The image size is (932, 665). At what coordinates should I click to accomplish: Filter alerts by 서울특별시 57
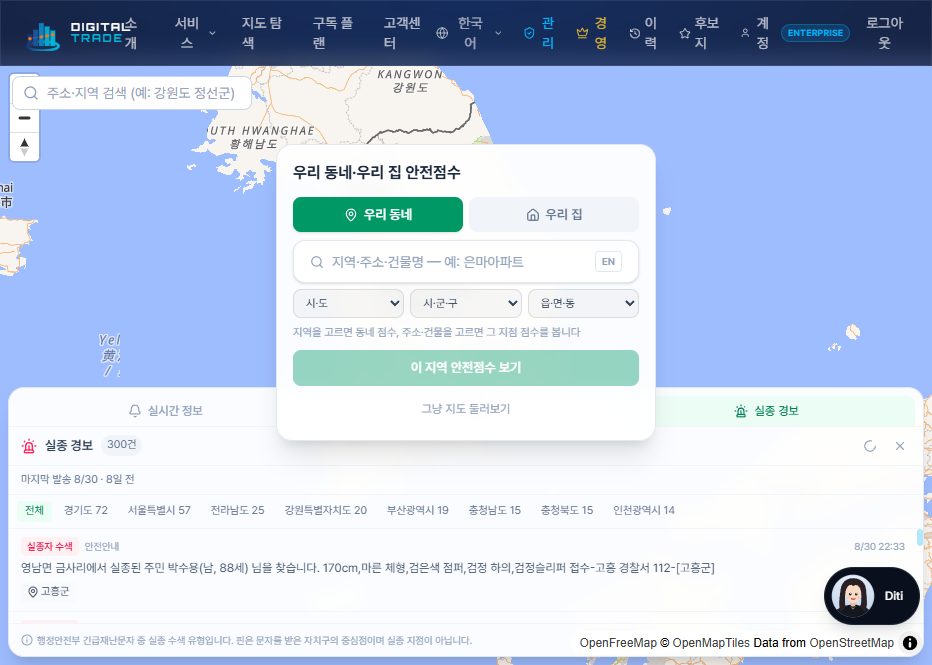click(159, 510)
